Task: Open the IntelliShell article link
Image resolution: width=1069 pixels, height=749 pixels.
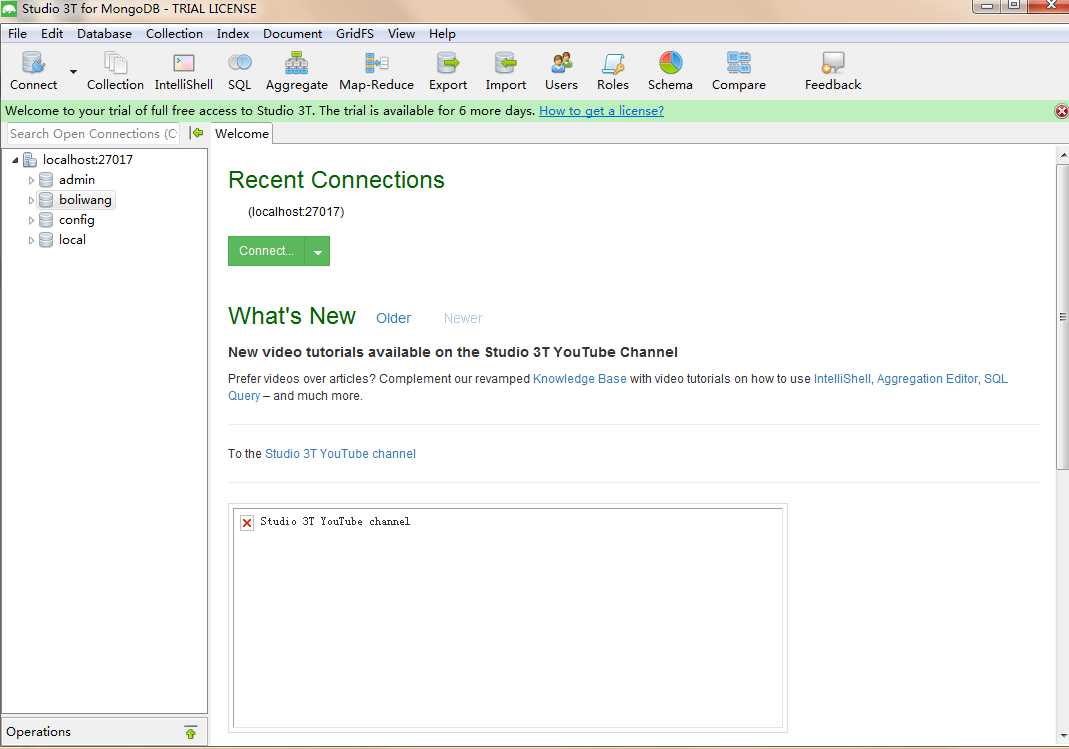Action: pyautogui.click(x=842, y=379)
